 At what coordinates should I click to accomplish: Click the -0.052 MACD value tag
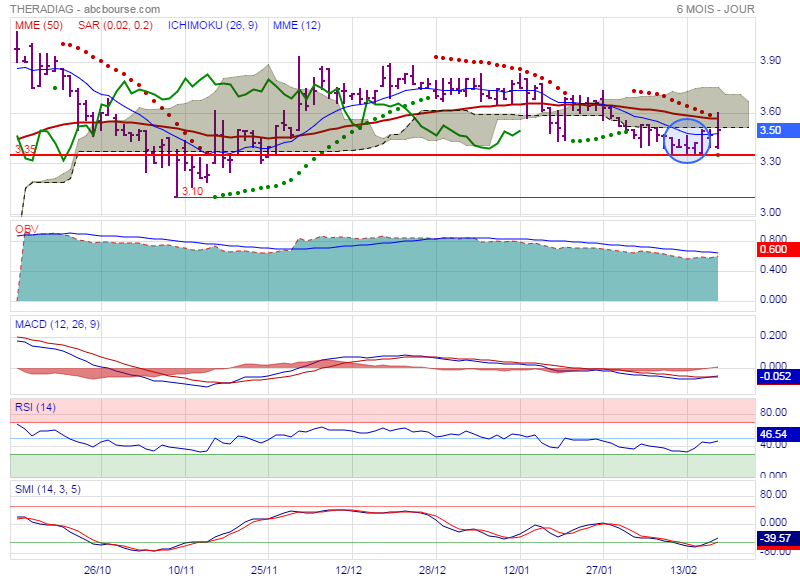pos(778,376)
